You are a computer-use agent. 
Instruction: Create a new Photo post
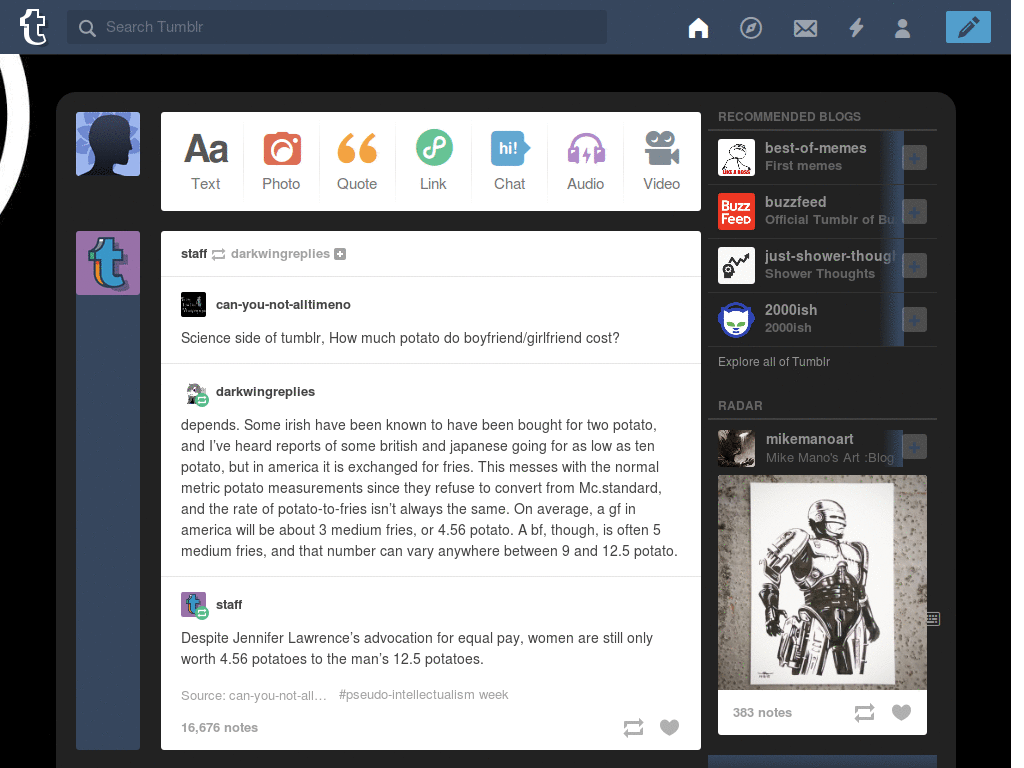coord(281,161)
